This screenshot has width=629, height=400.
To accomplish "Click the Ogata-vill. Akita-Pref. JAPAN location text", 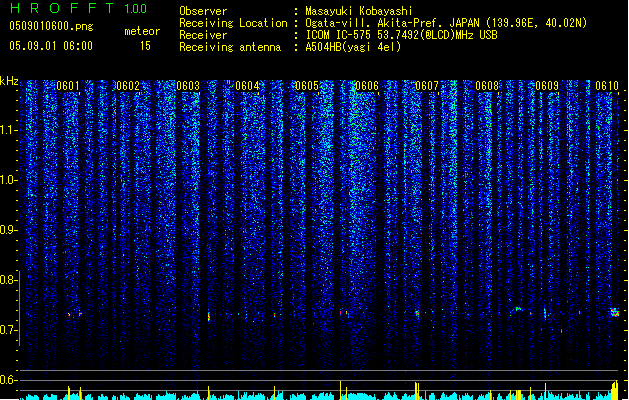I will click(446, 23).
